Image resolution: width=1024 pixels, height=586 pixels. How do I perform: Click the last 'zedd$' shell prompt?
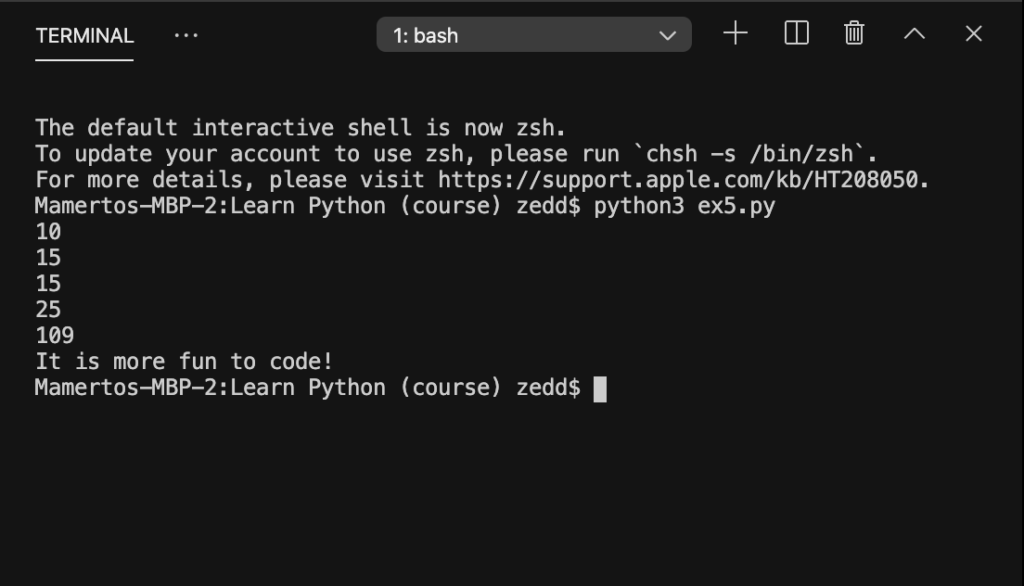click(x=548, y=388)
